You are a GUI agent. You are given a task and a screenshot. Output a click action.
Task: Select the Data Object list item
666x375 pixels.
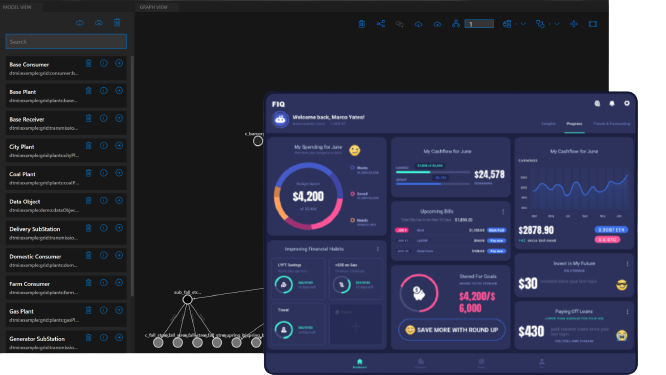pyautogui.click(x=66, y=206)
